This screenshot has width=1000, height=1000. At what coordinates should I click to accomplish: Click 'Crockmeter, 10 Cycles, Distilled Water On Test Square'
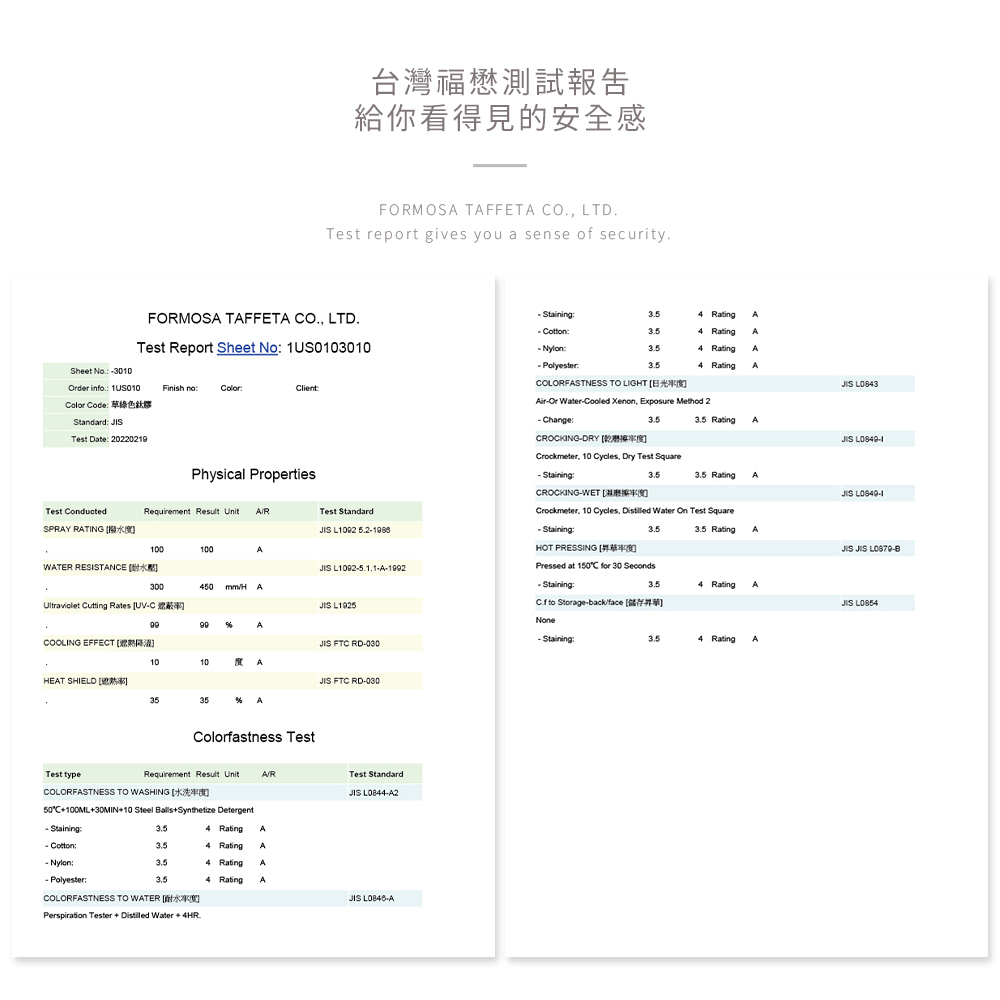(x=635, y=510)
